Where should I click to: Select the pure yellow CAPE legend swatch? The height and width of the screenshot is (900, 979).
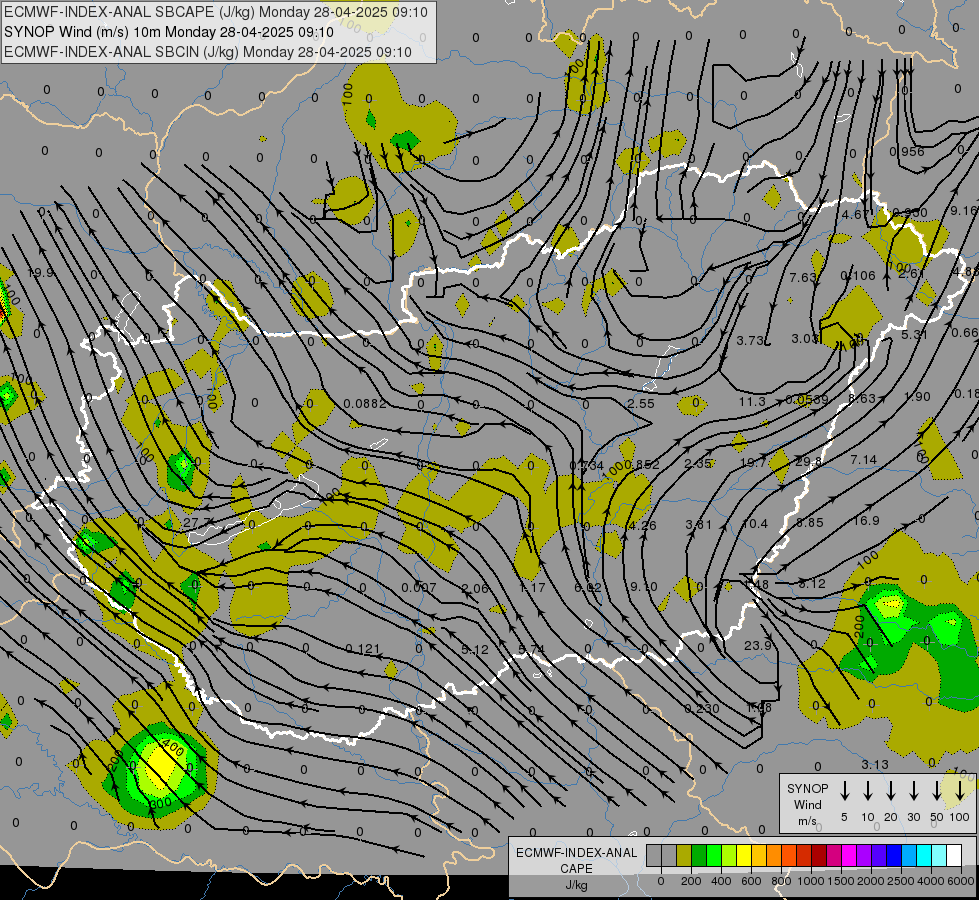(x=744, y=856)
